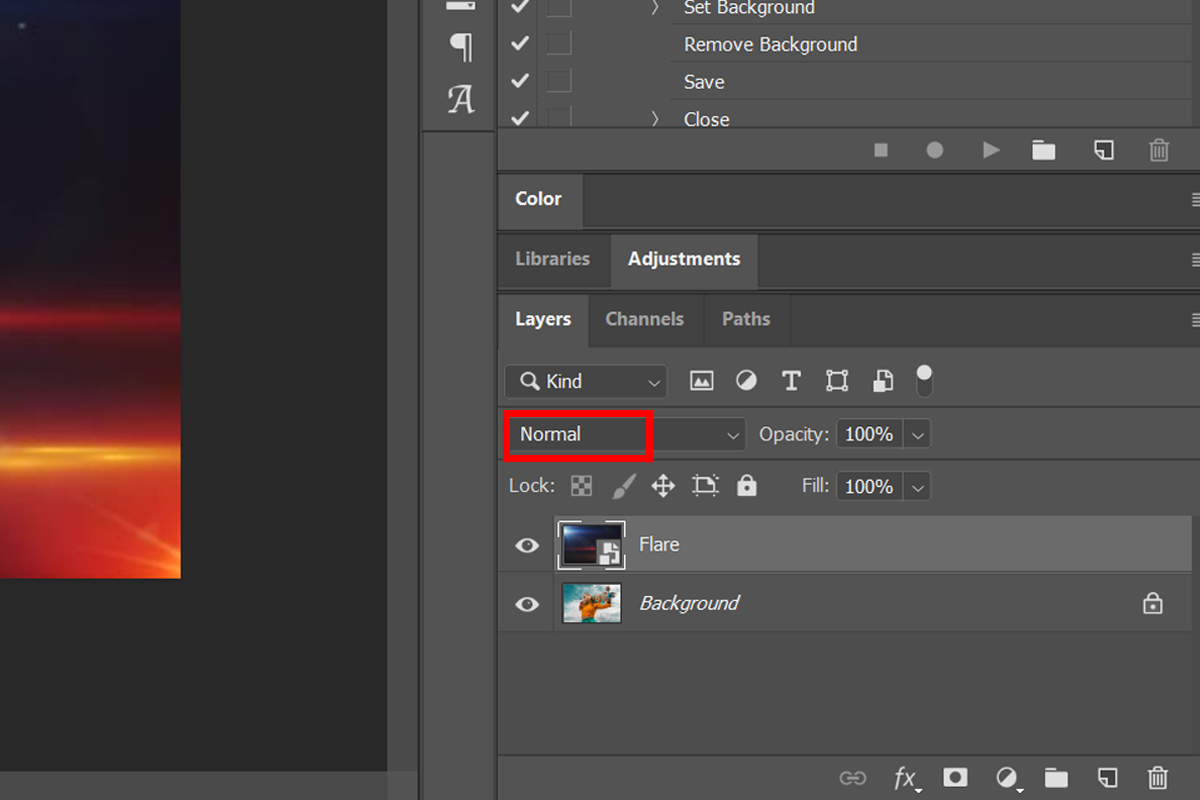1200x800 pixels.
Task: Lock transparent pixels icon
Action: click(581, 486)
